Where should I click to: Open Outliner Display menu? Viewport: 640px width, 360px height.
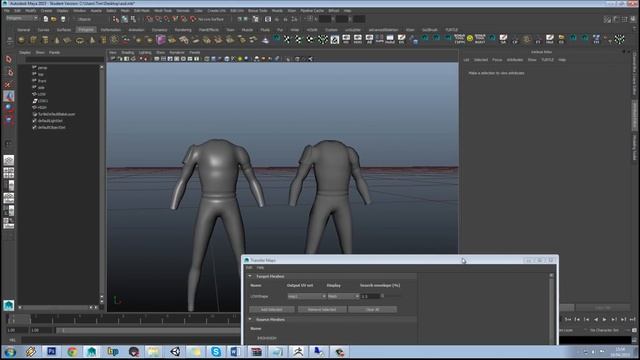(25, 53)
